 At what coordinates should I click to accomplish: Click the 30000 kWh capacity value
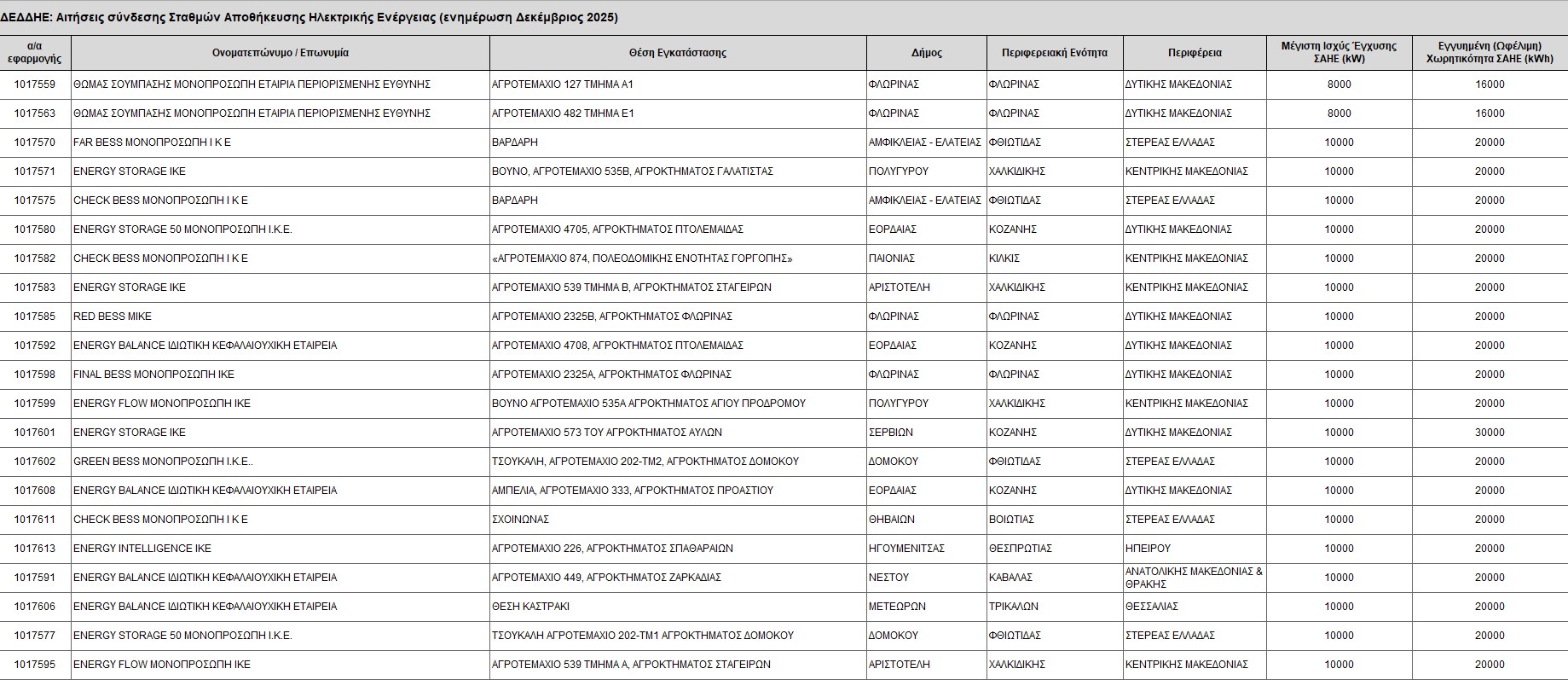click(1490, 433)
